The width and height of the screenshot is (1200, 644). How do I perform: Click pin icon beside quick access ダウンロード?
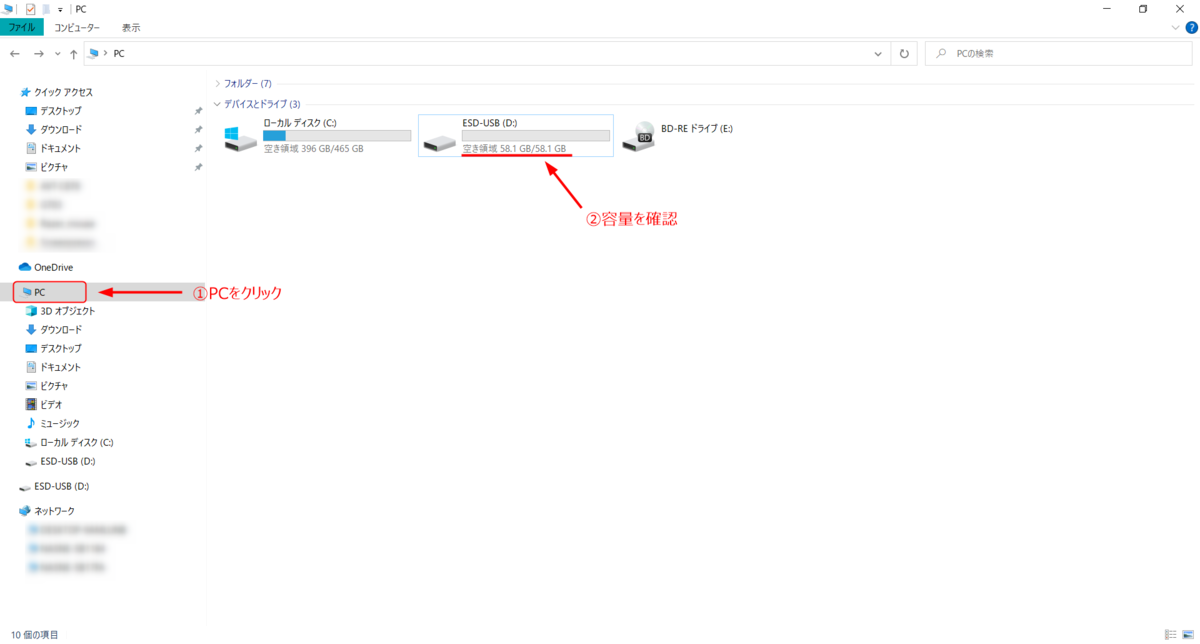[198, 129]
